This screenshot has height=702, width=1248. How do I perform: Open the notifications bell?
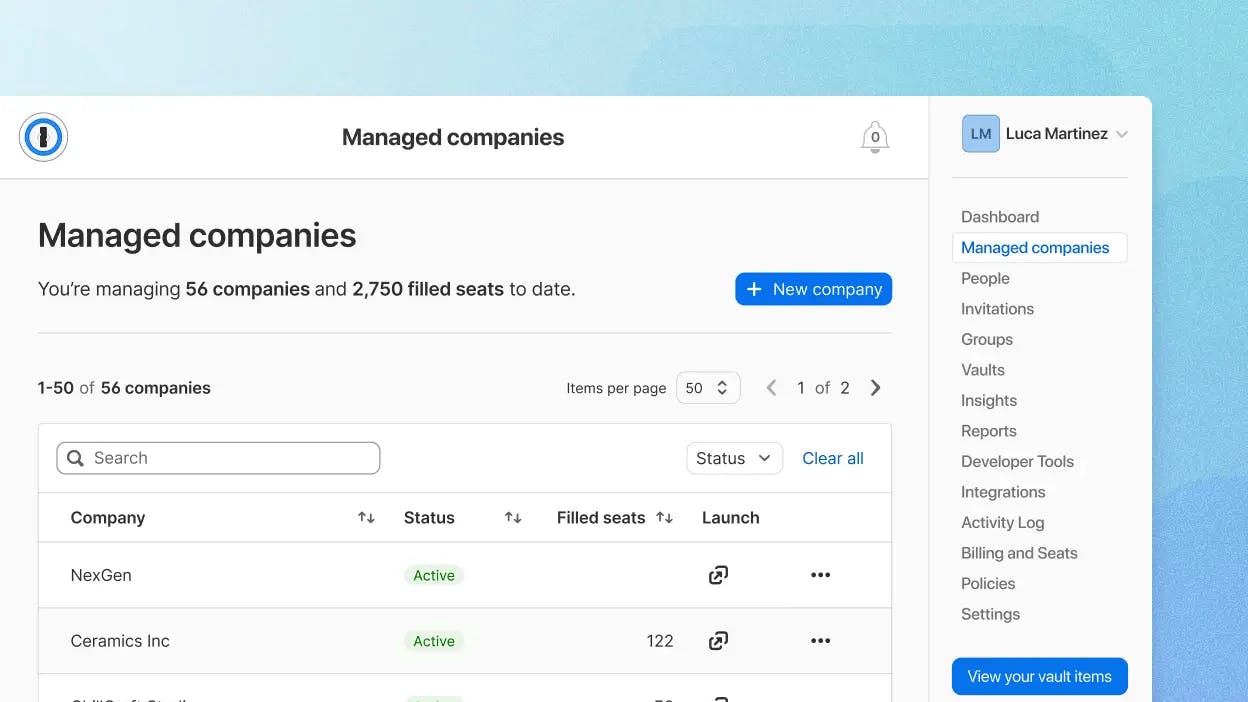[875, 138]
